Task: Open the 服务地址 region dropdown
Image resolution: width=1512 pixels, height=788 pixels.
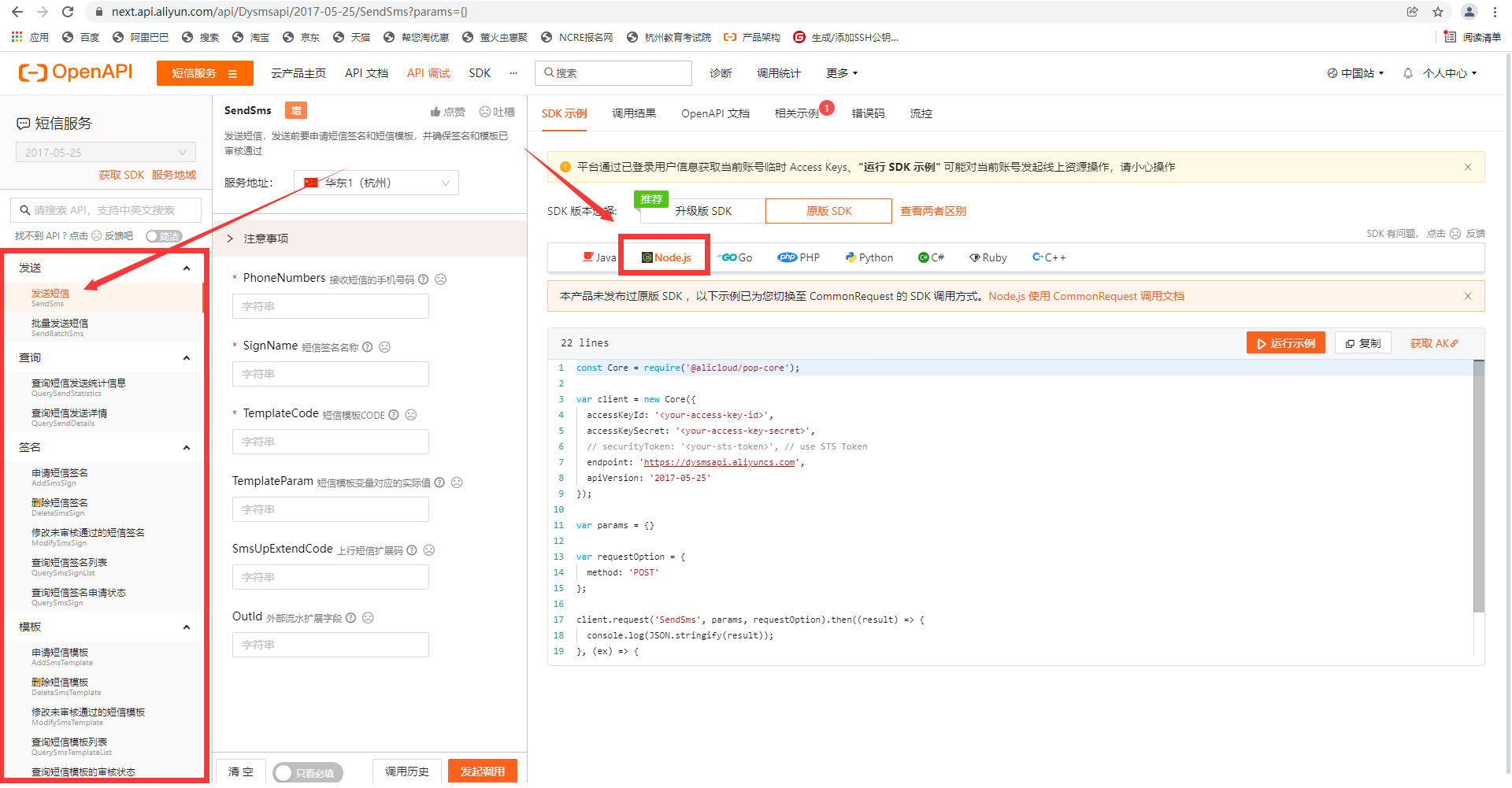Action: coord(376,183)
